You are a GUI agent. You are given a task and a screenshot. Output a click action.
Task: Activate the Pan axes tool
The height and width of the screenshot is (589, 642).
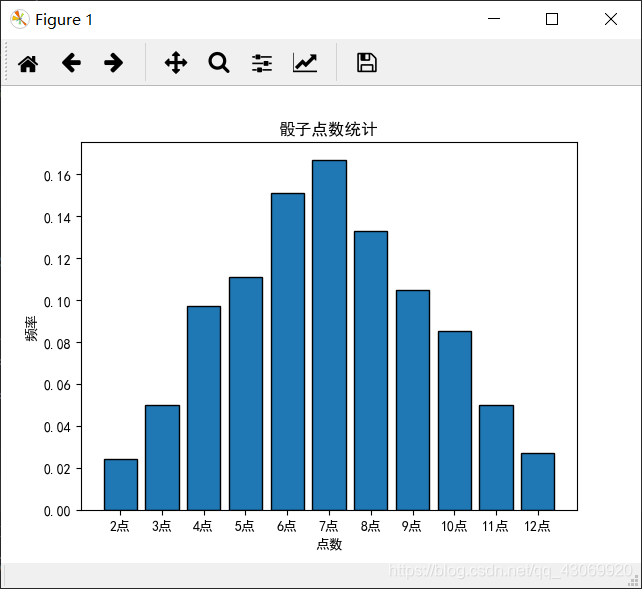tap(176, 63)
